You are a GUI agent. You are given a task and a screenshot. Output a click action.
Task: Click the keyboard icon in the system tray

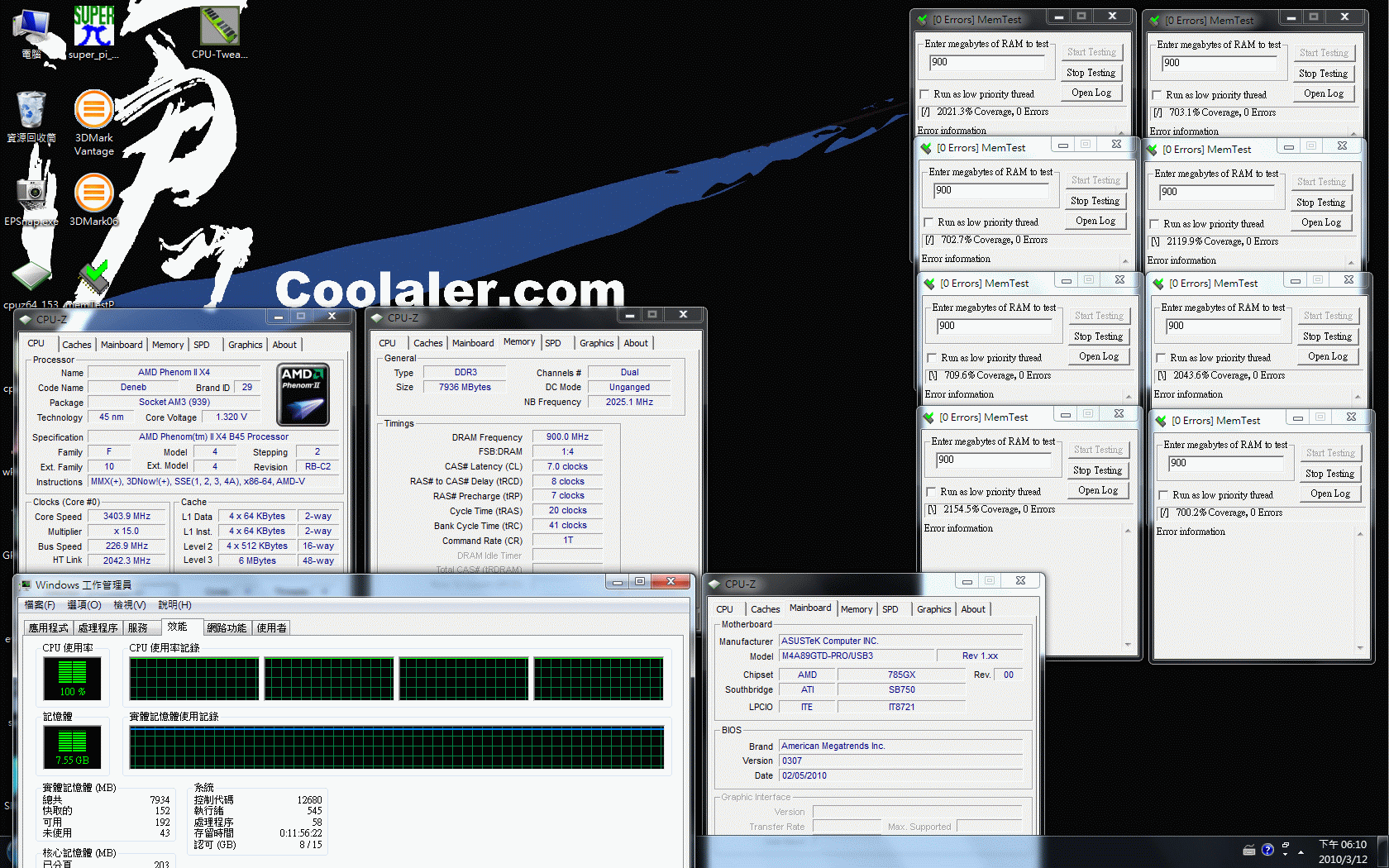(1249, 851)
